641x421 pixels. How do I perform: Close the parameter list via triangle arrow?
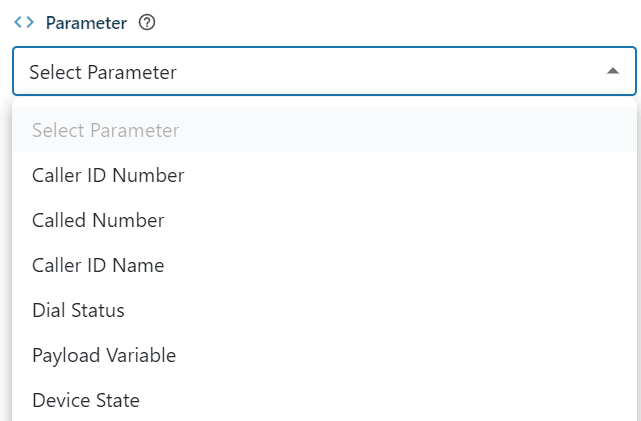tap(613, 72)
